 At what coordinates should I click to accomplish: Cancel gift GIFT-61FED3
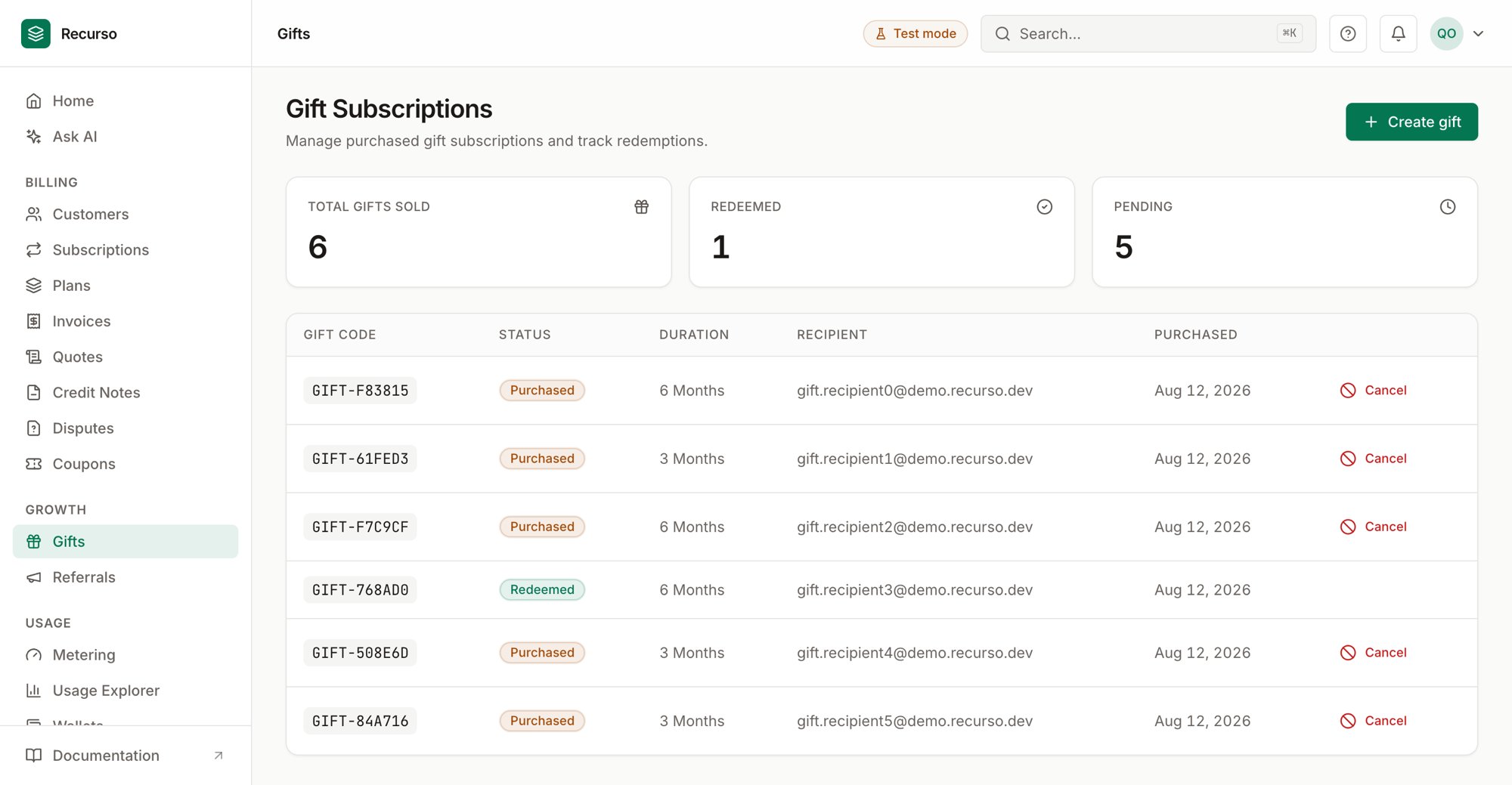(1374, 459)
